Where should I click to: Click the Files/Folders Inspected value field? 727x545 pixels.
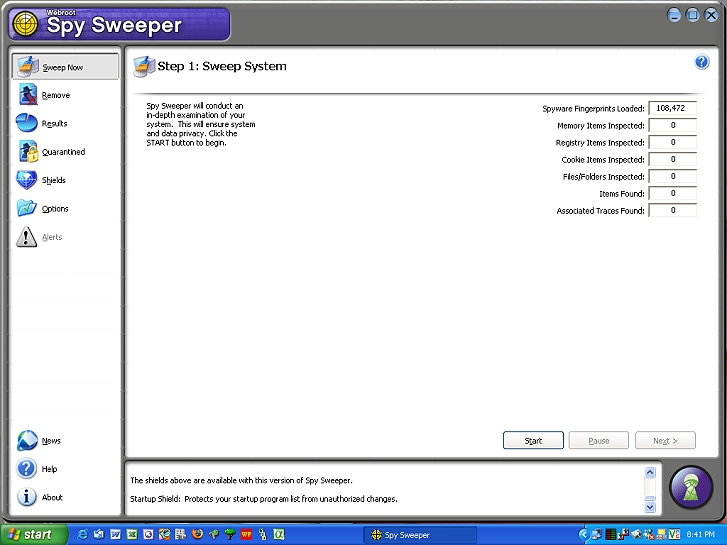tap(672, 176)
